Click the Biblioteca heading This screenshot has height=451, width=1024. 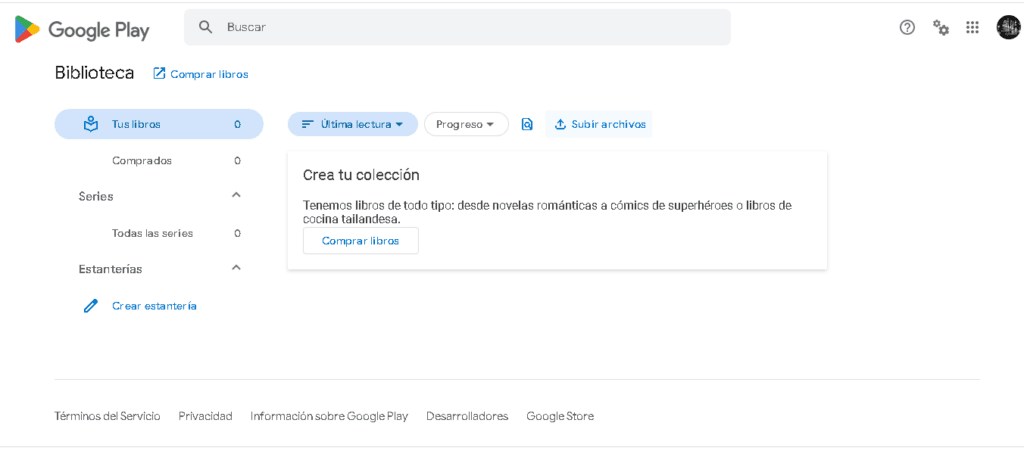point(95,73)
